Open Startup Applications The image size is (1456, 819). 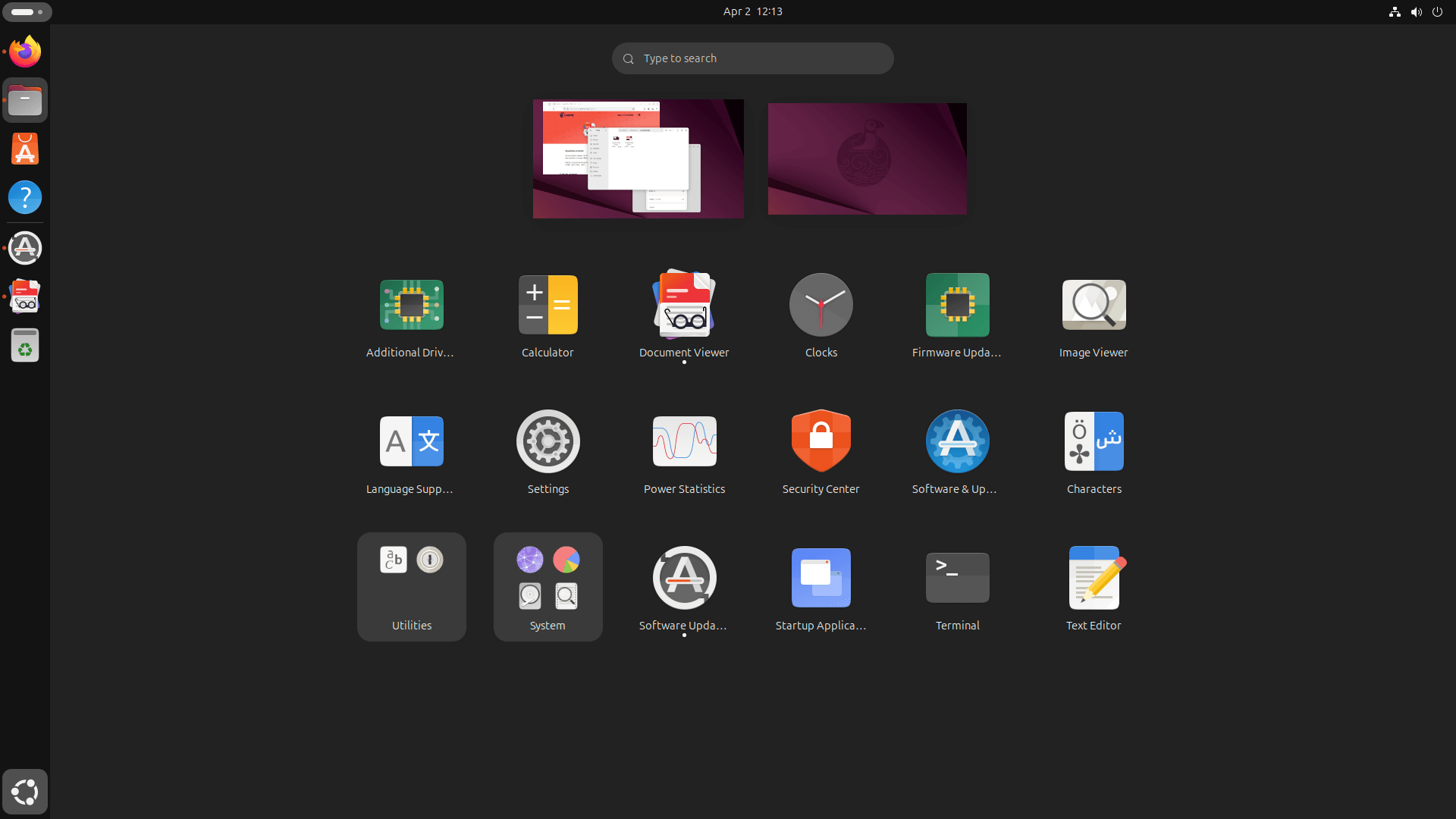point(821,577)
